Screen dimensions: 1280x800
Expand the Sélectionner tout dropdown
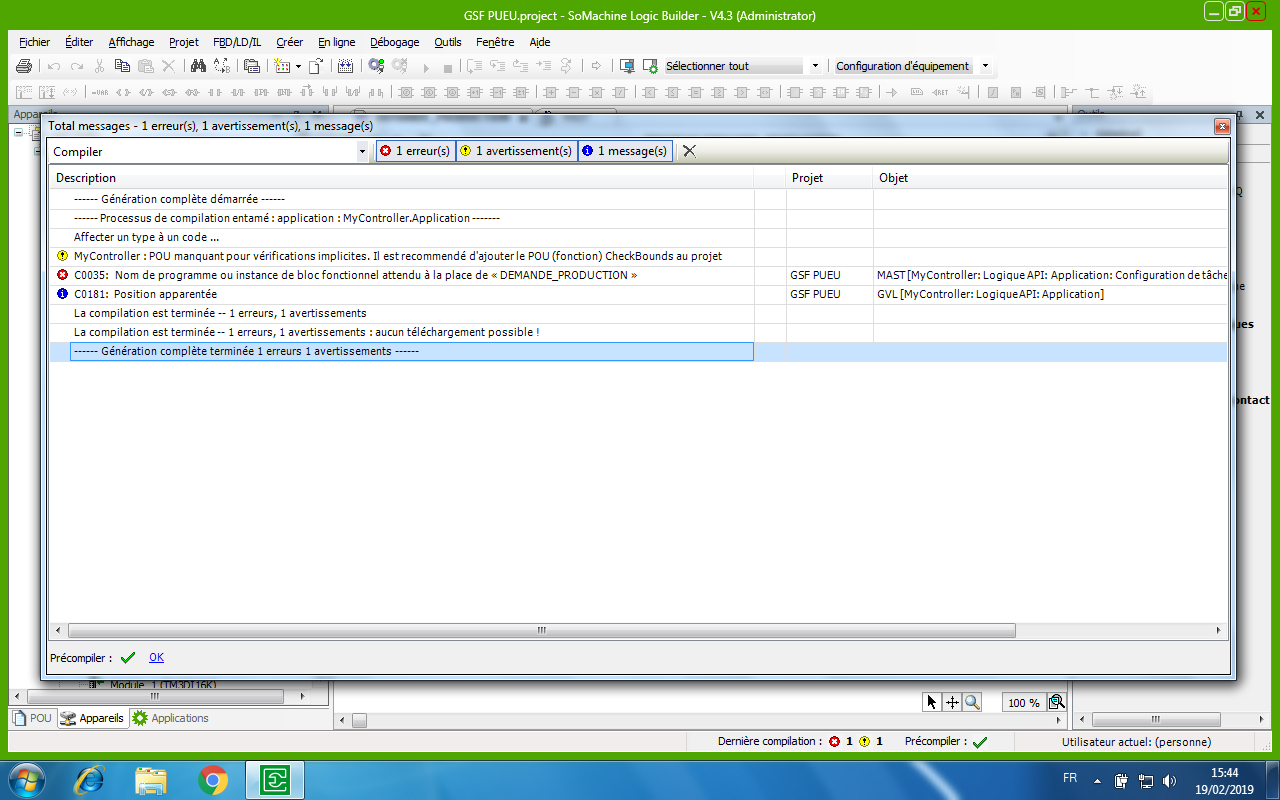click(815, 66)
